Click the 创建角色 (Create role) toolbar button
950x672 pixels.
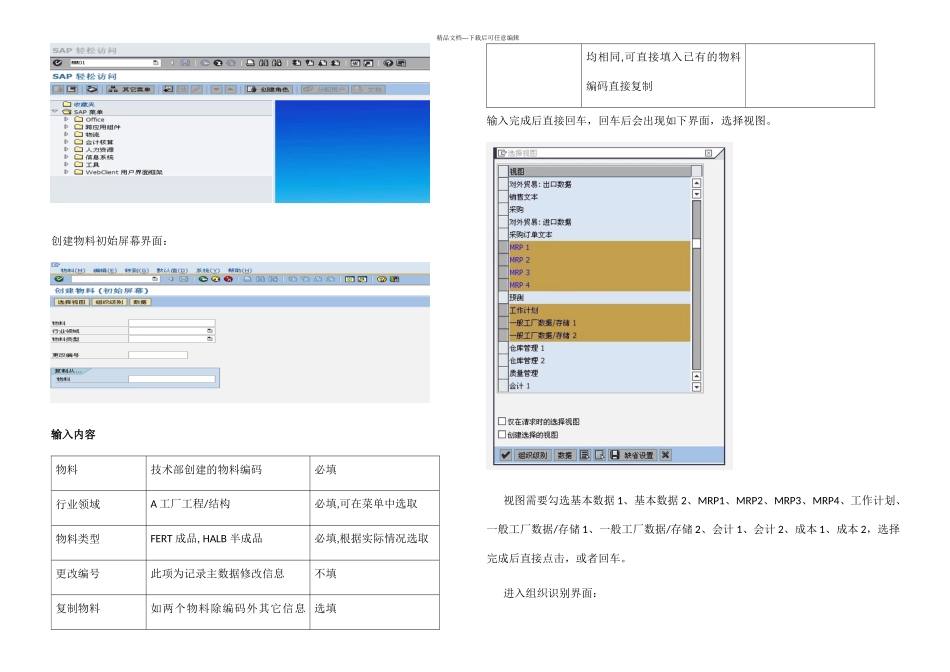click(269, 89)
